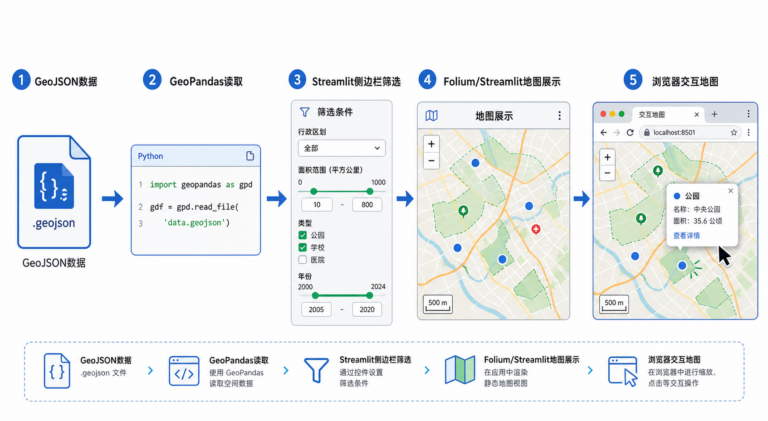Open the browser menu beside the address bar
The width and height of the screenshot is (768, 421).
[x=748, y=133]
